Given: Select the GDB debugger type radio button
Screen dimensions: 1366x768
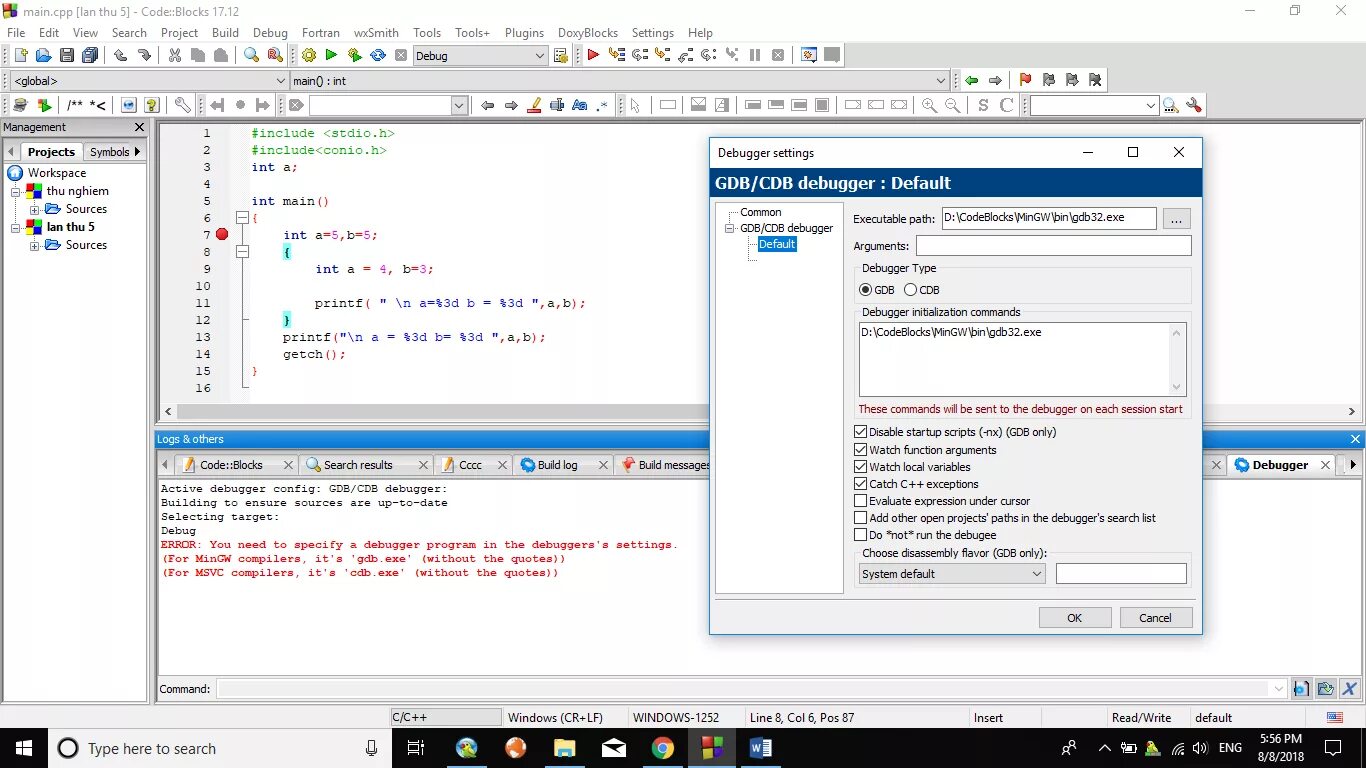Looking at the screenshot, I should click(x=866, y=290).
